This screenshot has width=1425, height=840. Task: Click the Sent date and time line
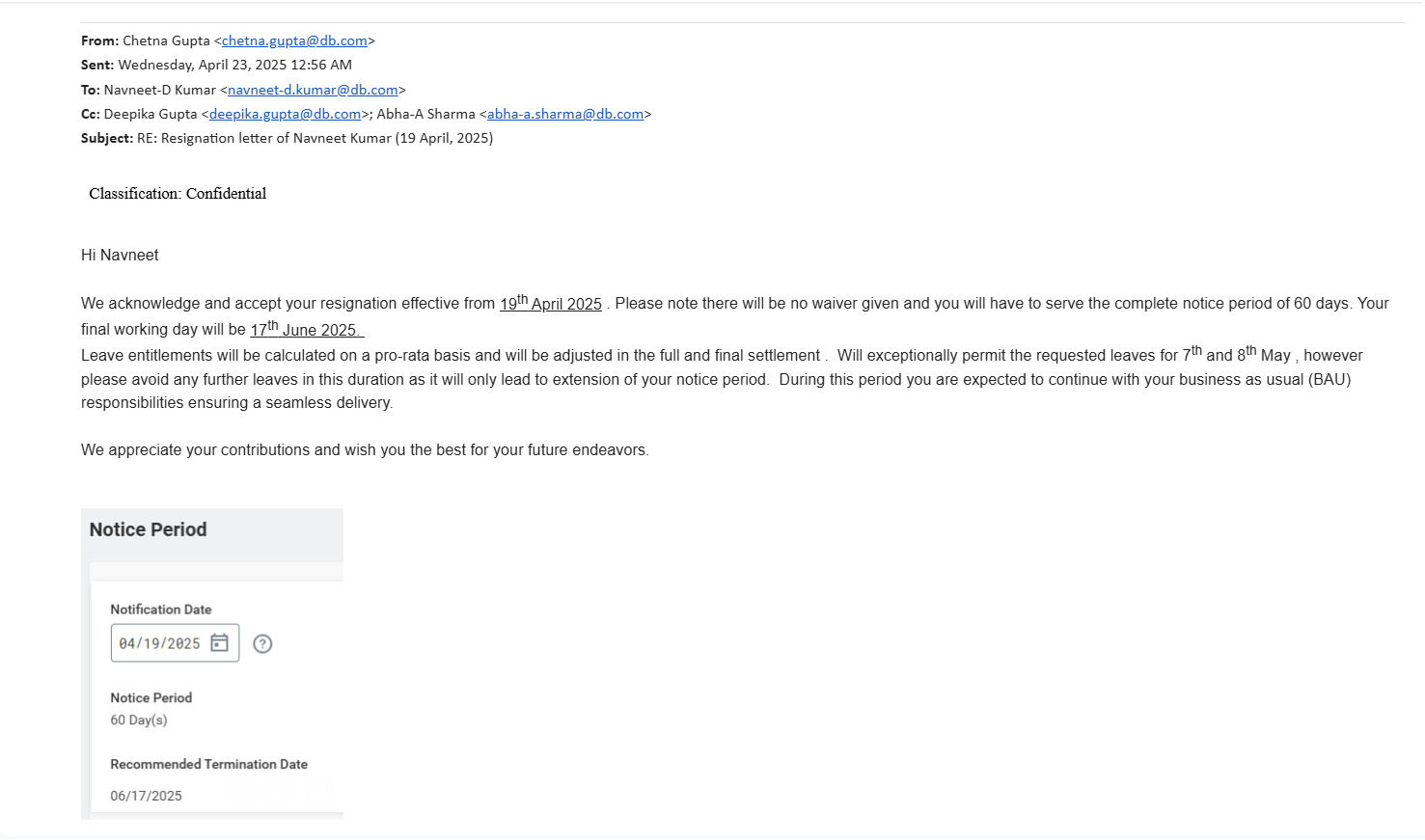(234, 65)
